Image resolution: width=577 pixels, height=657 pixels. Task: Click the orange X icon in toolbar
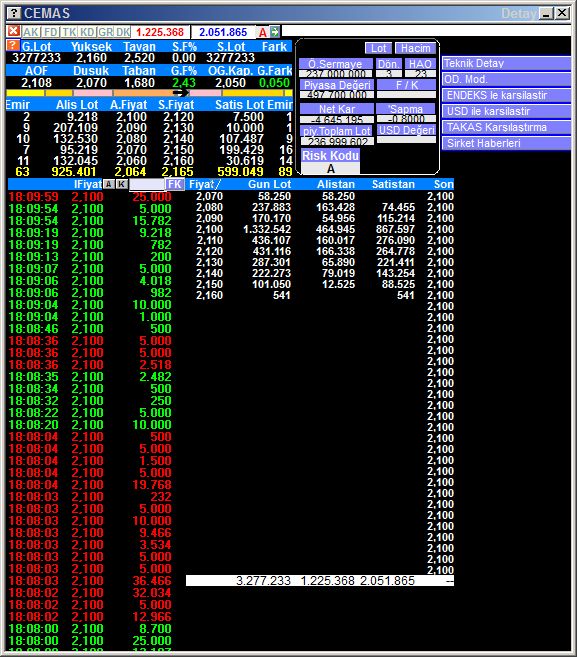pos(13,31)
